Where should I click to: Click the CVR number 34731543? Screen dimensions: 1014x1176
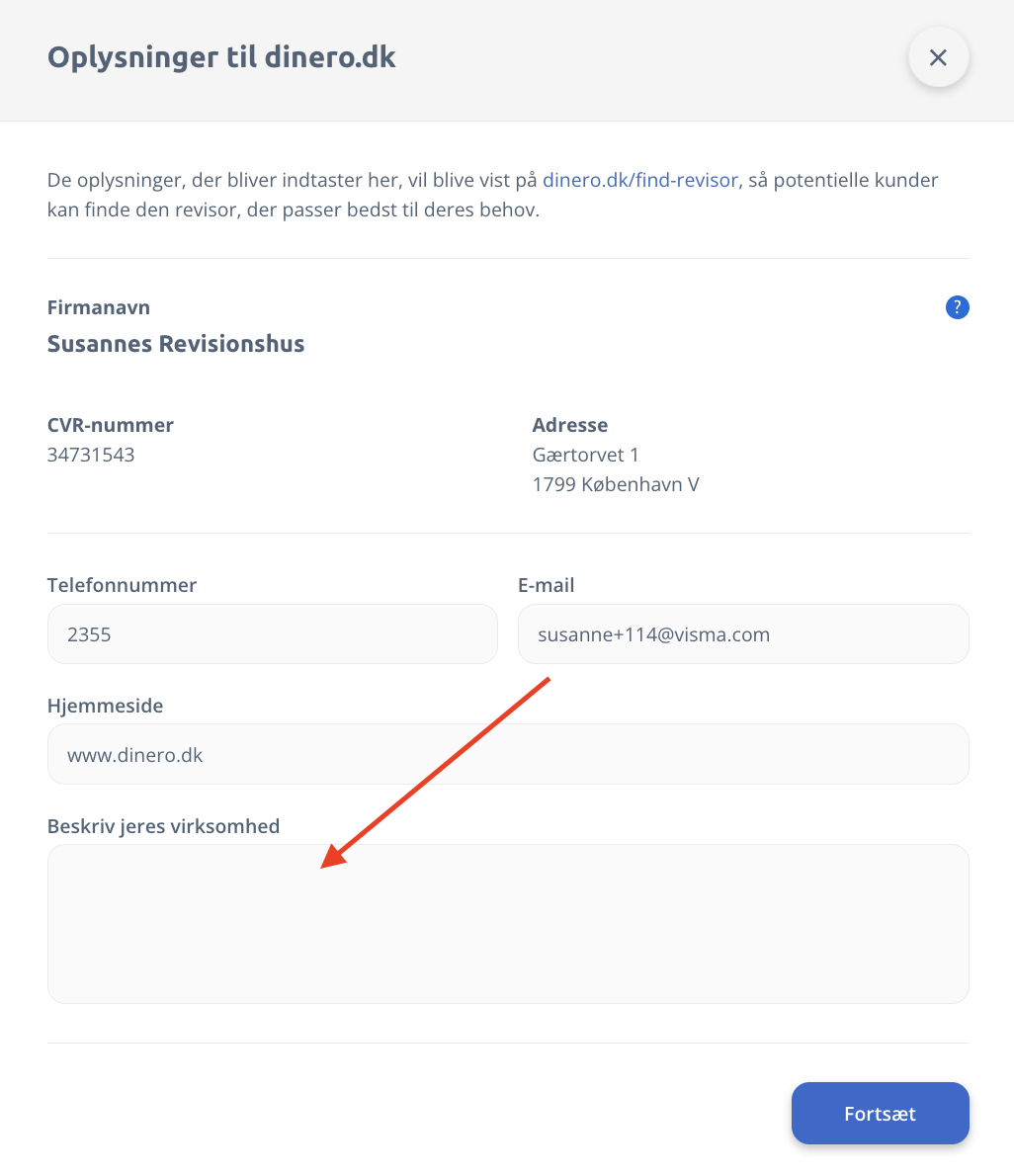(x=91, y=456)
